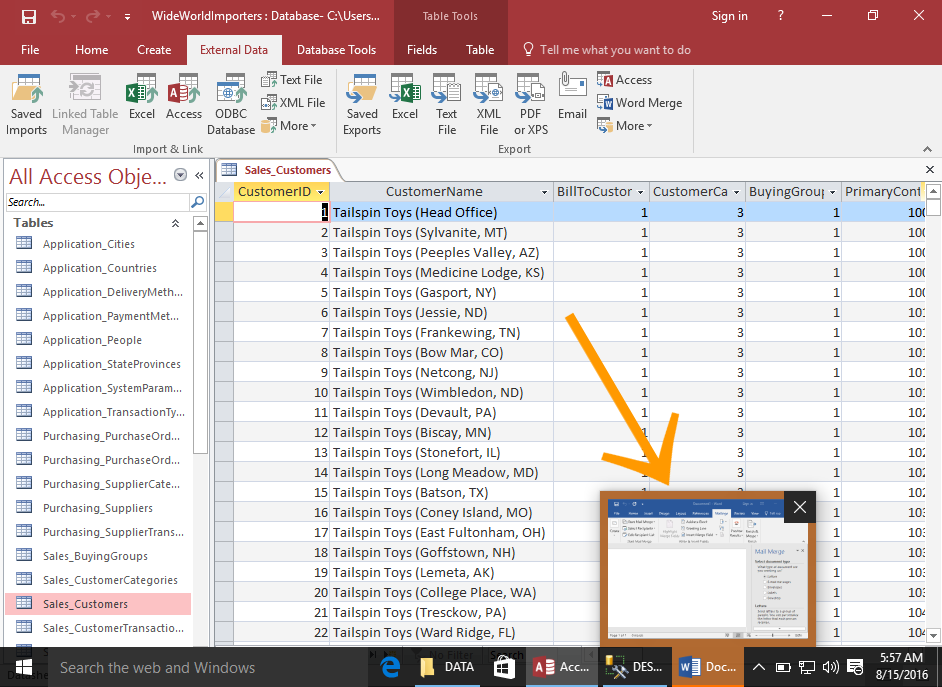The image size is (942, 687).
Task: Open the File tab
Action: 30,50
